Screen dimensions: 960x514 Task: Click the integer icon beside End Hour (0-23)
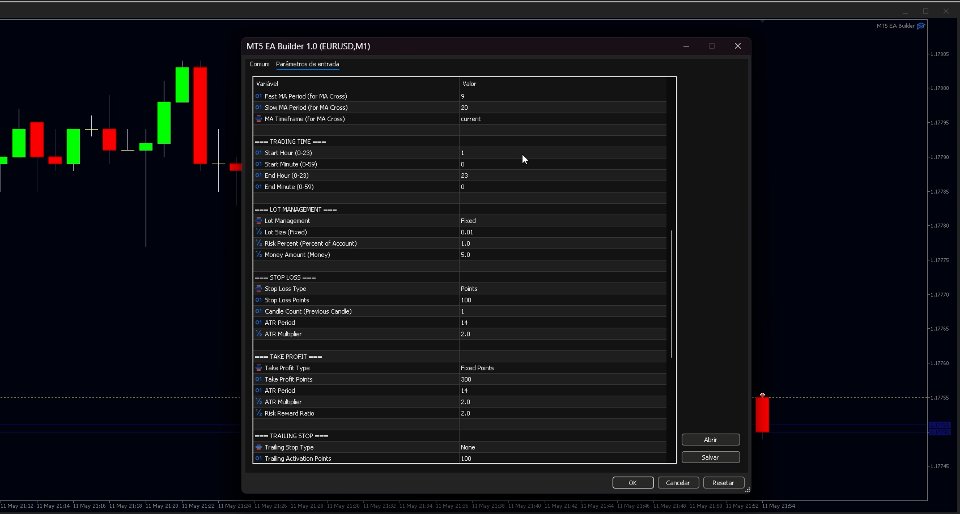click(258, 176)
